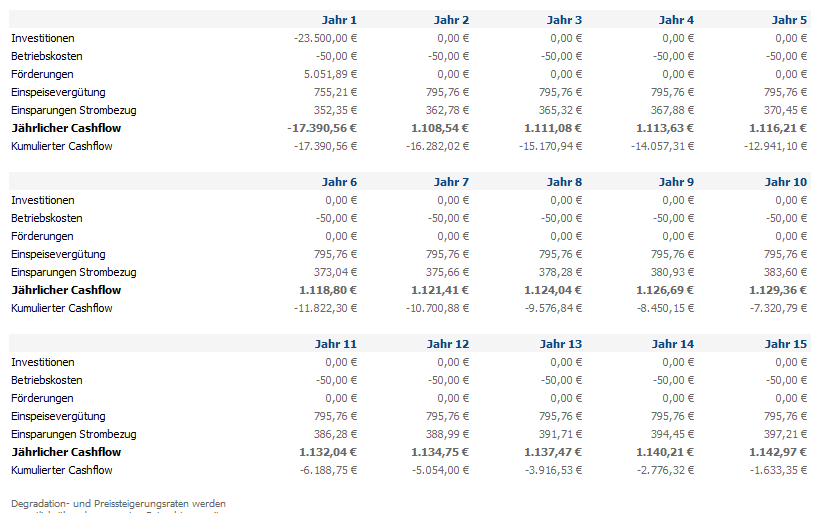This screenshot has height=518, width=818.
Task: Select the Kumulierter Cashflow value -7.320,79 €
Action: (x=778, y=308)
